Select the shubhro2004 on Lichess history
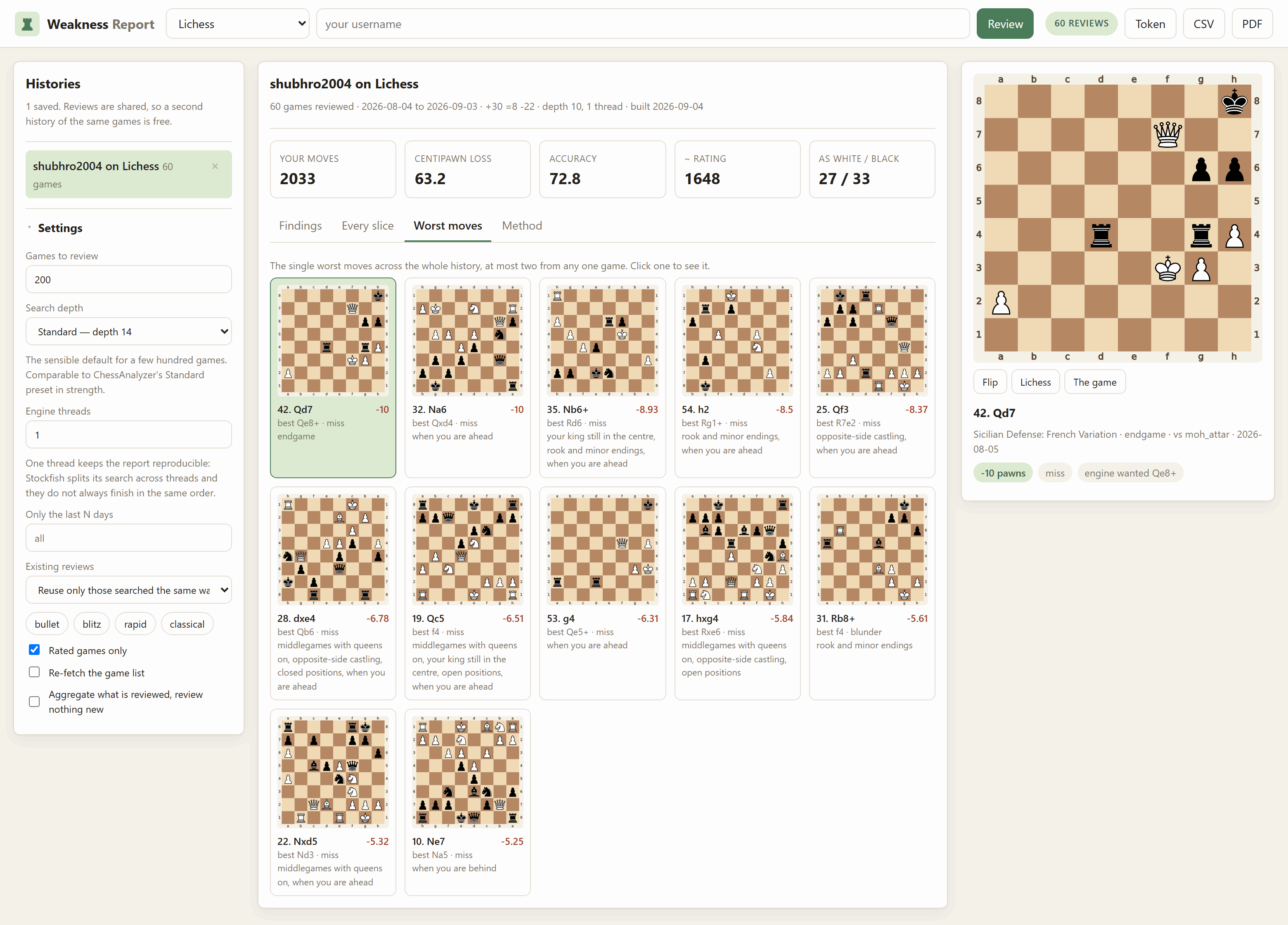 pos(128,174)
